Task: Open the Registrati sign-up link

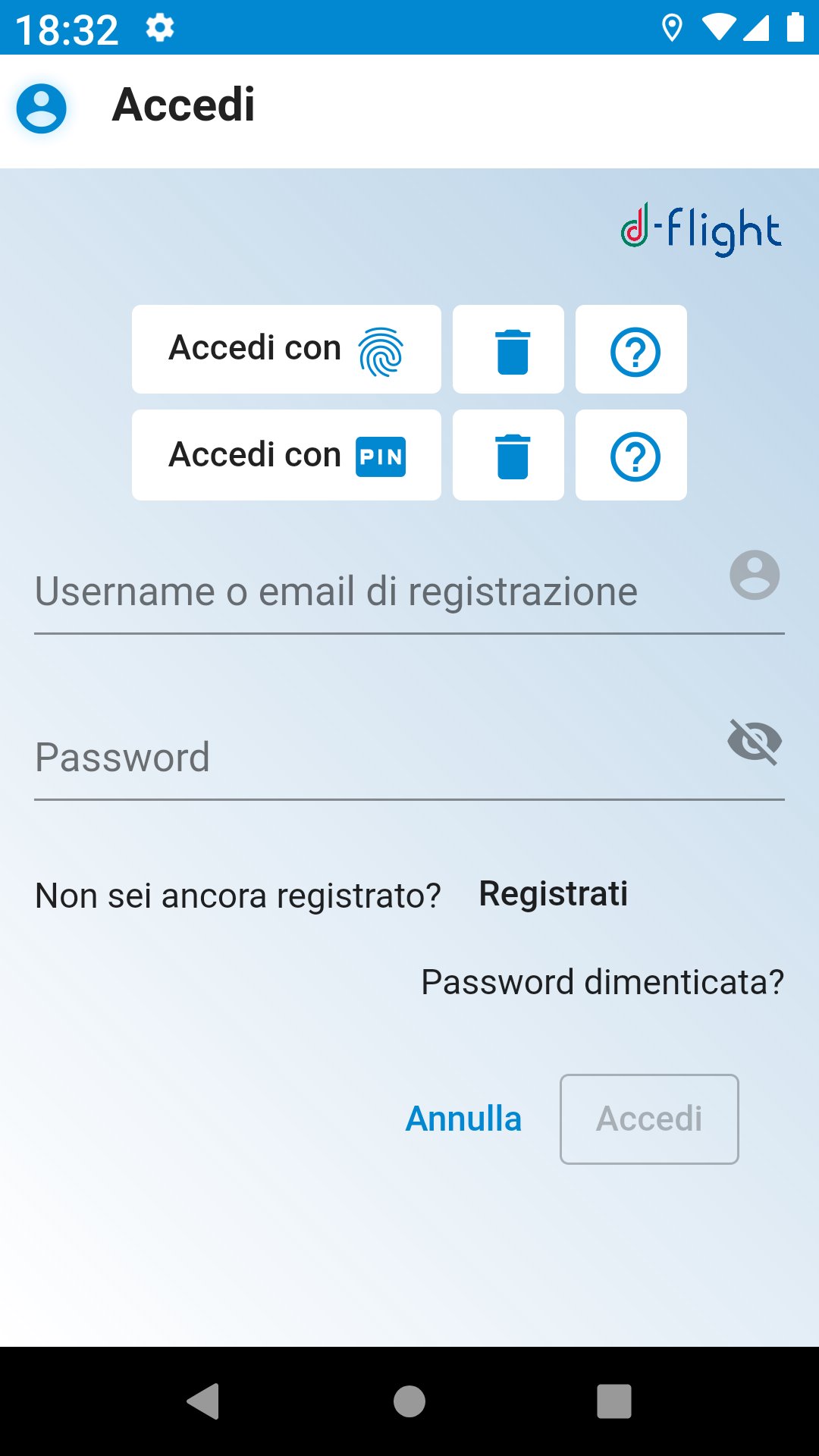Action: coord(554,893)
